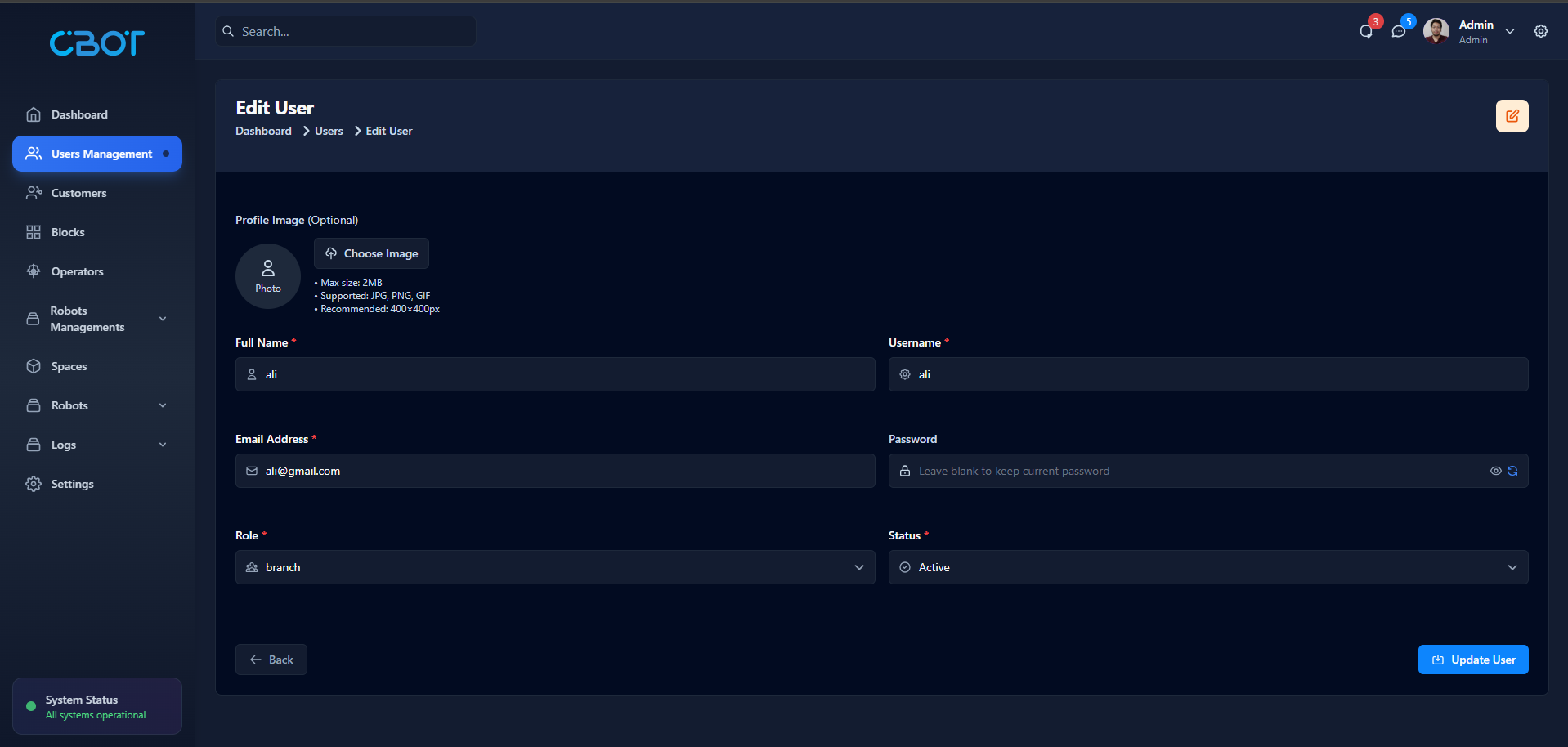Open the Role dropdown showing branch

point(554,566)
